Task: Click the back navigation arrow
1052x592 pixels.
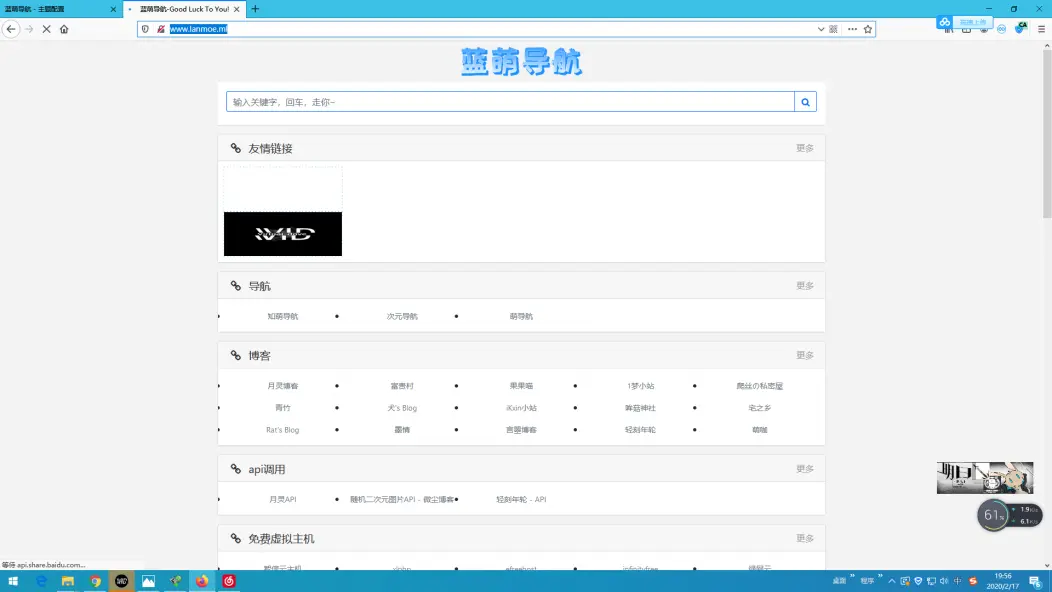Action: coord(11,29)
